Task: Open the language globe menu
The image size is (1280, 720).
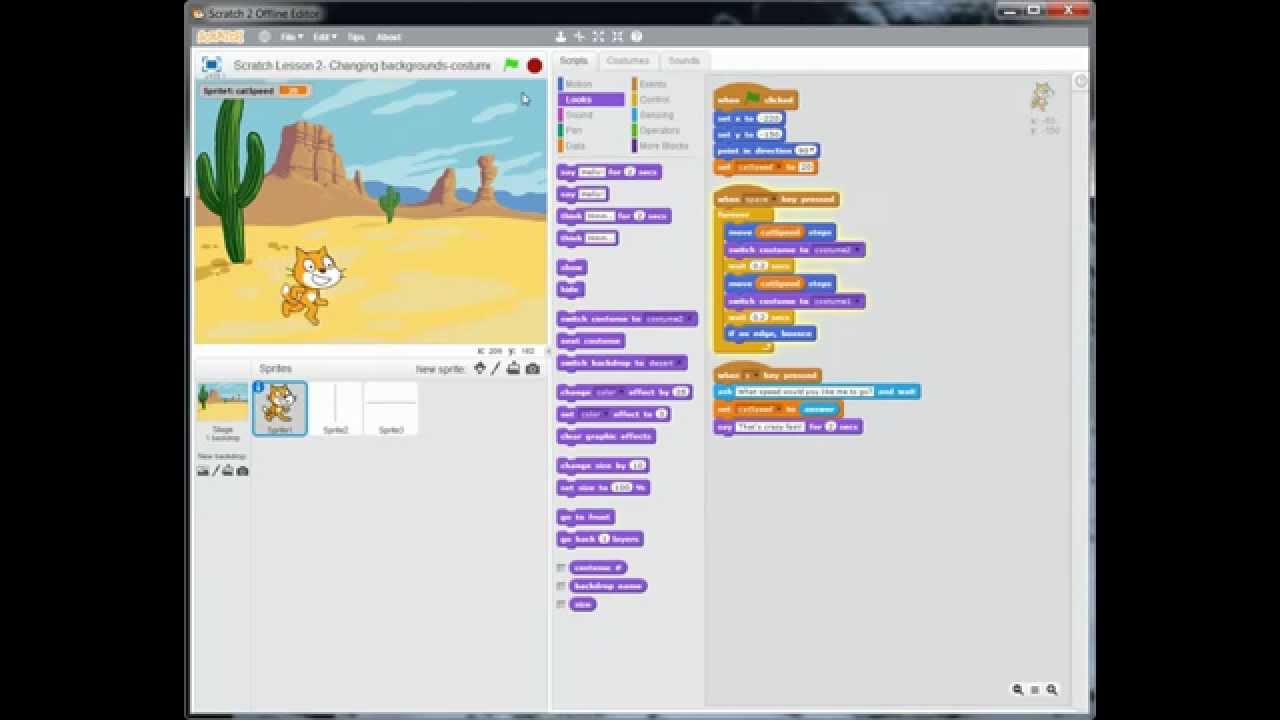Action: click(x=264, y=37)
